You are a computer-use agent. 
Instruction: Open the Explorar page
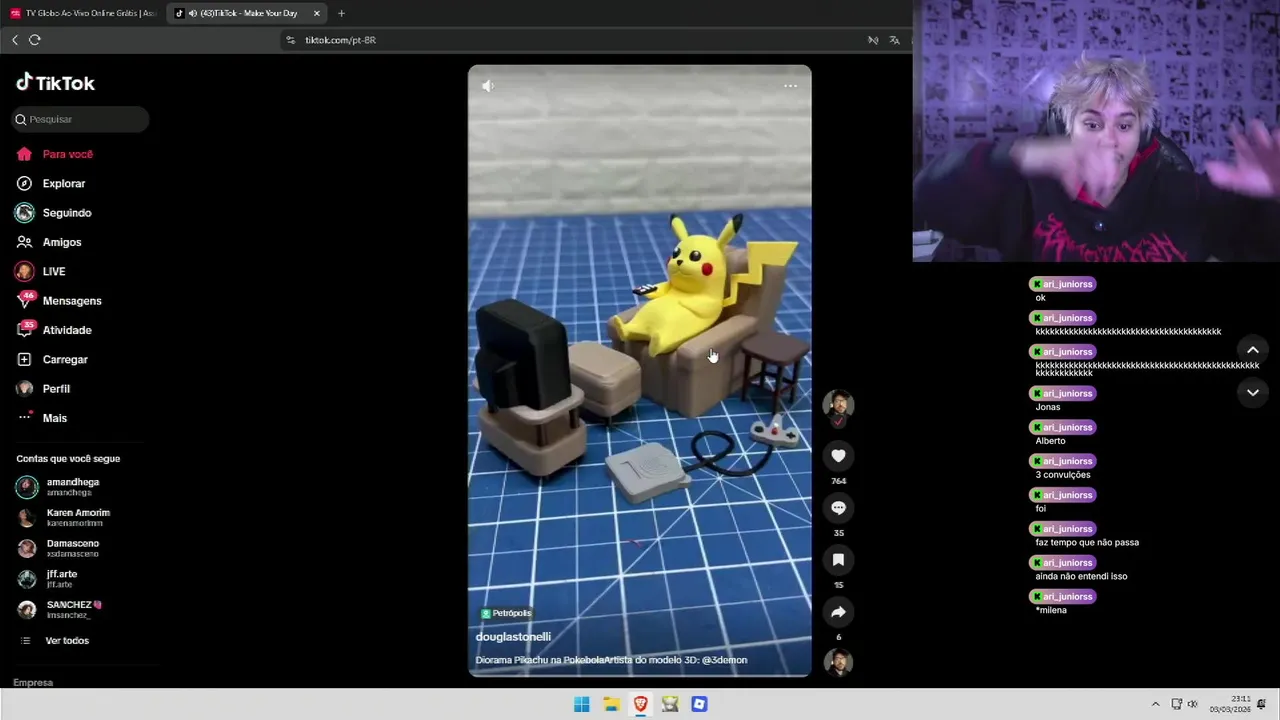point(64,184)
